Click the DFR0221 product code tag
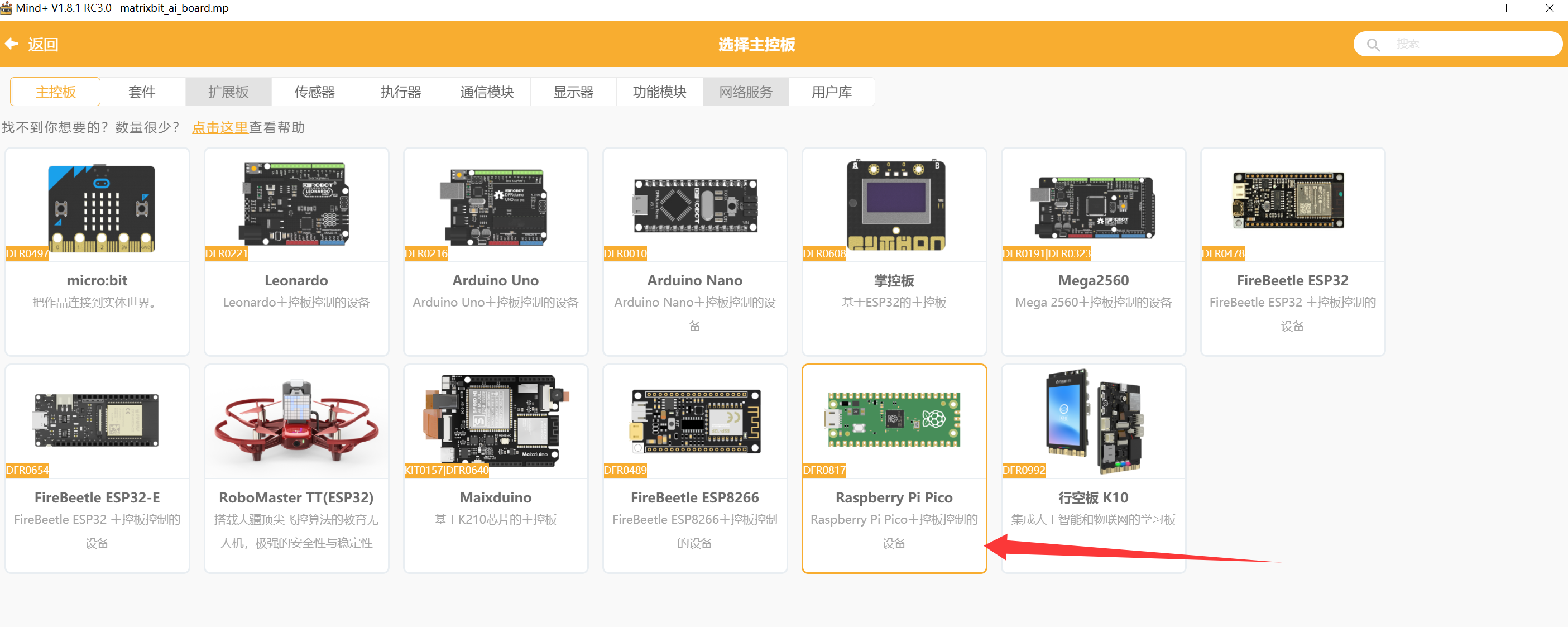This screenshot has height=627, width=1568. click(x=227, y=254)
